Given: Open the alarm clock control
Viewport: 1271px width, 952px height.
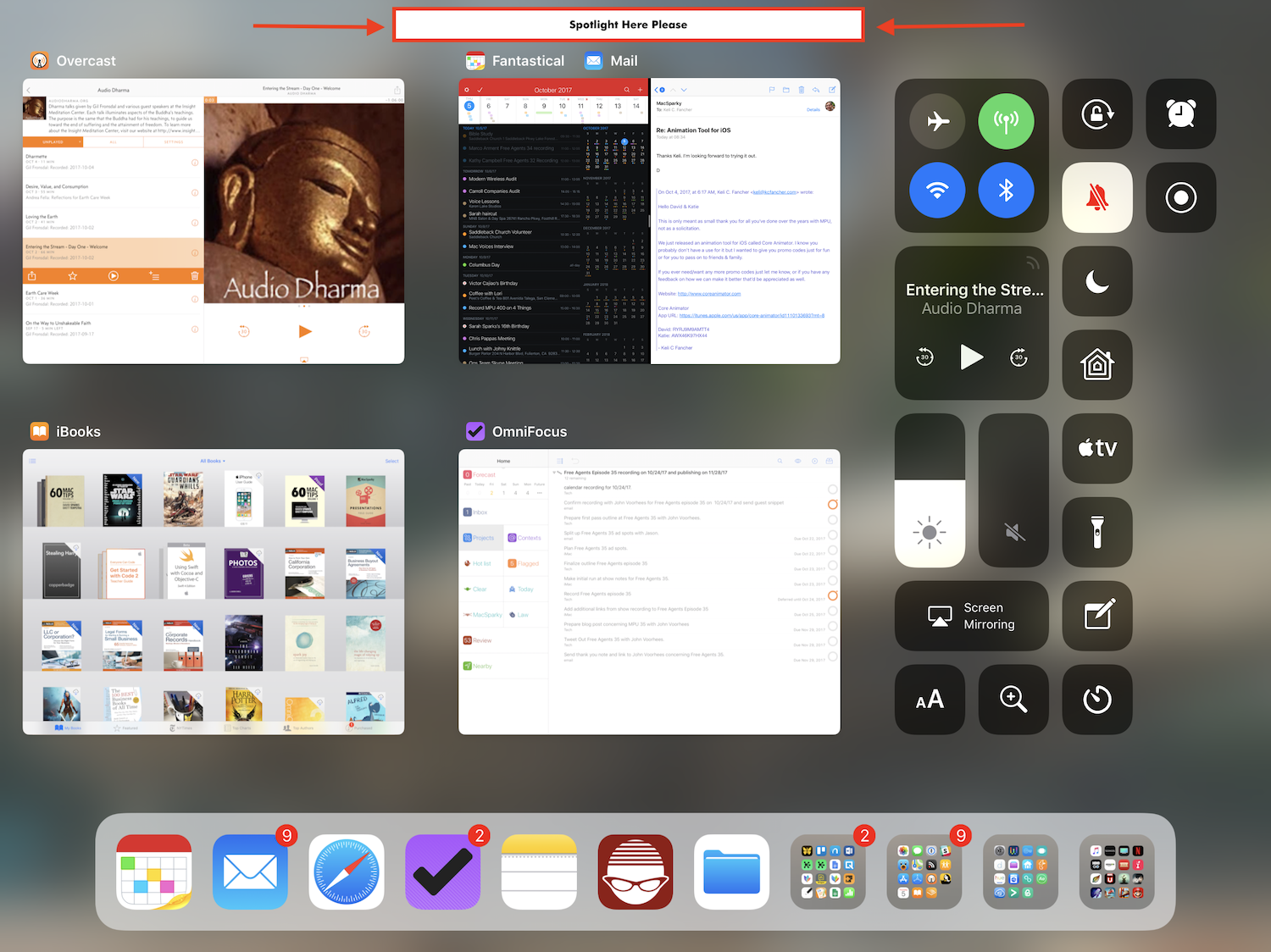Looking at the screenshot, I should coord(1181,113).
